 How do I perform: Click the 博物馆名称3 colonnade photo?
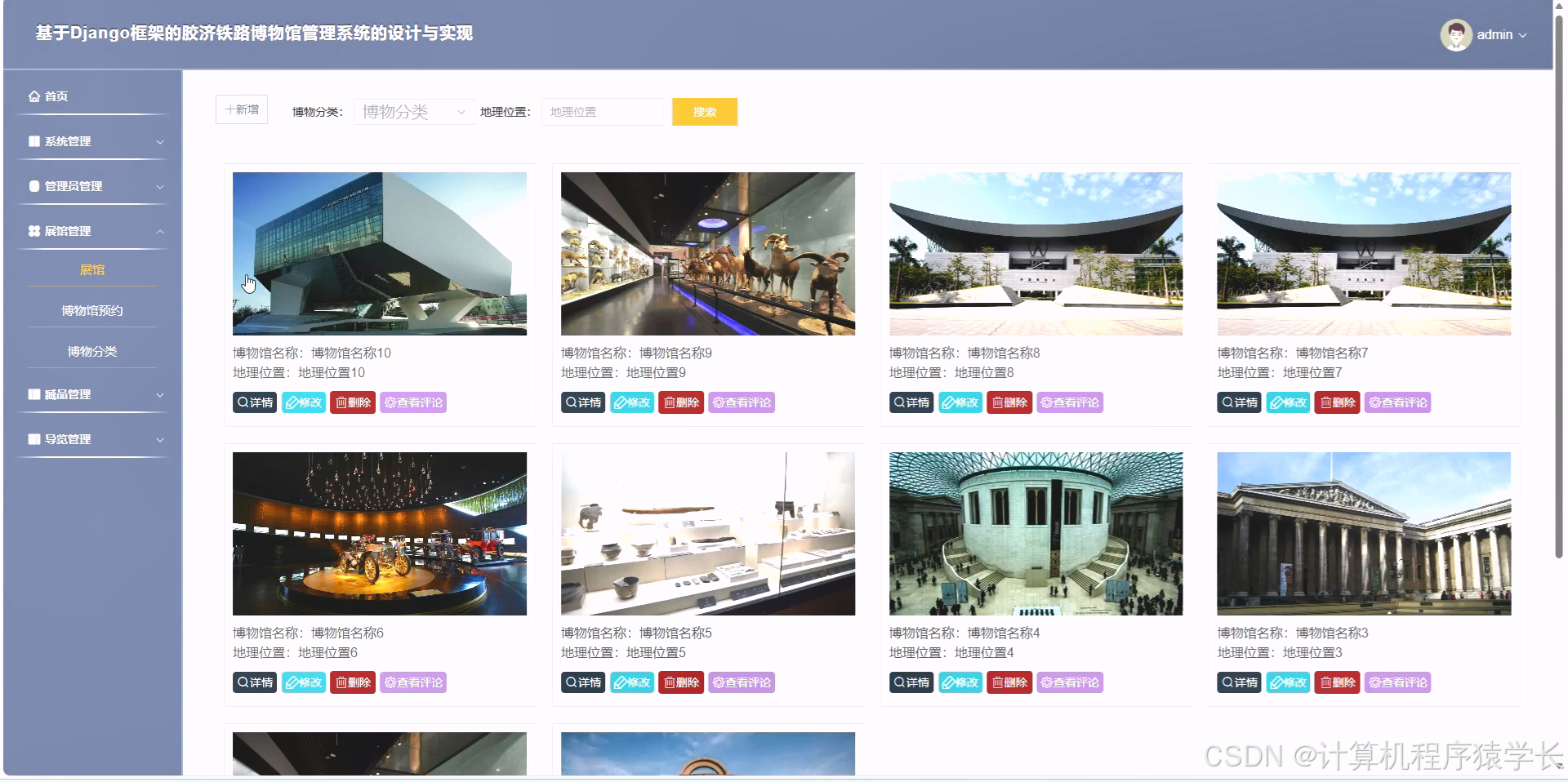click(x=1364, y=534)
